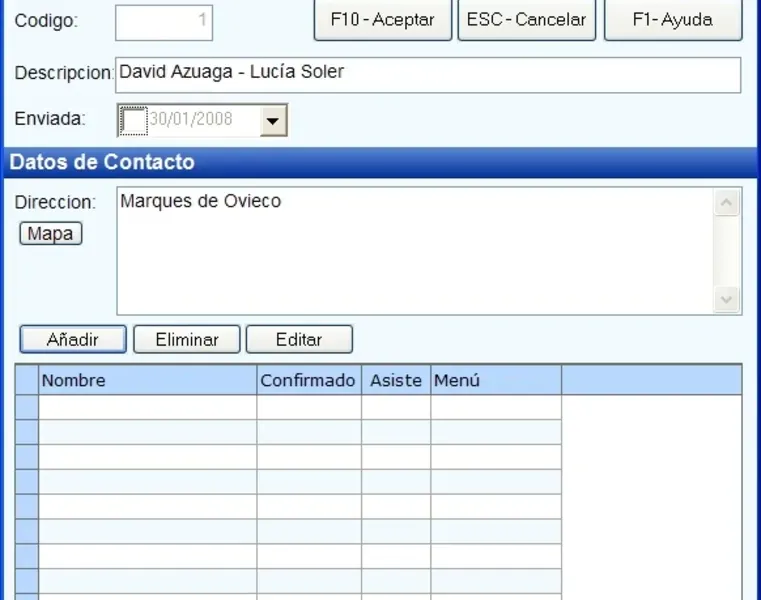The width and height of the screenshot is (761, 600).
Task: Open help with F1 - Ayuda button
Action: point(673,20)
